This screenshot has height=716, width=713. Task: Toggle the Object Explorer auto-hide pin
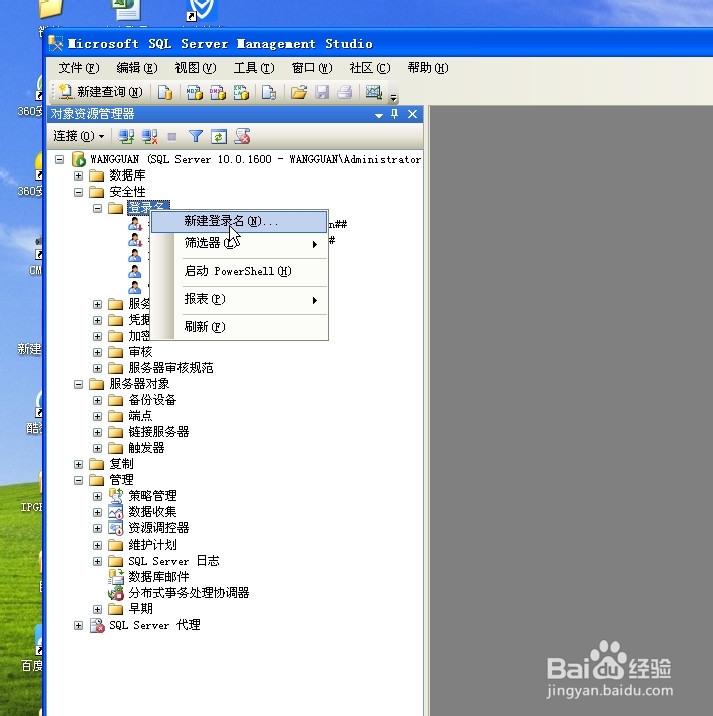point(395,114)
